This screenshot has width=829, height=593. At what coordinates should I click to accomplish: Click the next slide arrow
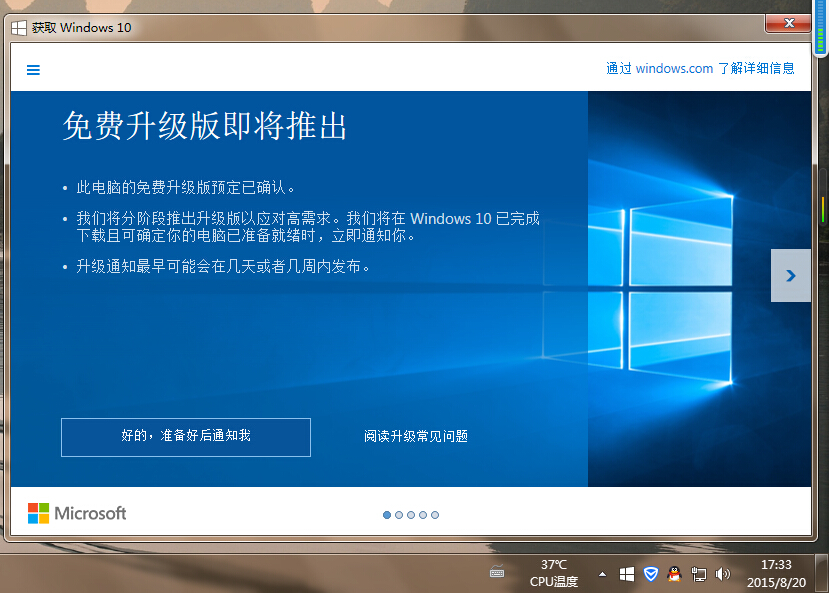790,275
